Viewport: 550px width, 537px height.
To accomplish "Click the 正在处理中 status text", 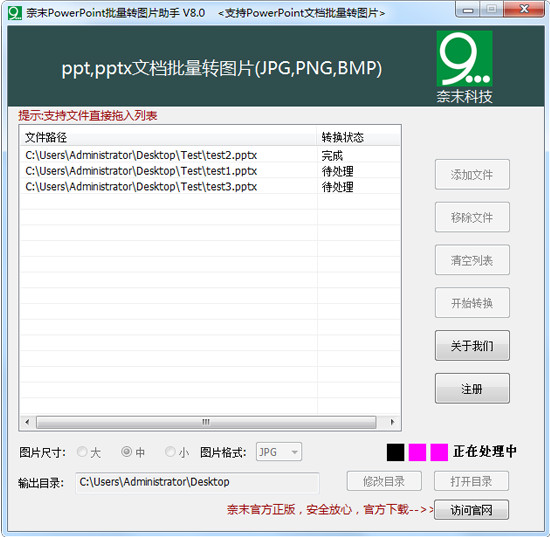I will click(485, 451).
